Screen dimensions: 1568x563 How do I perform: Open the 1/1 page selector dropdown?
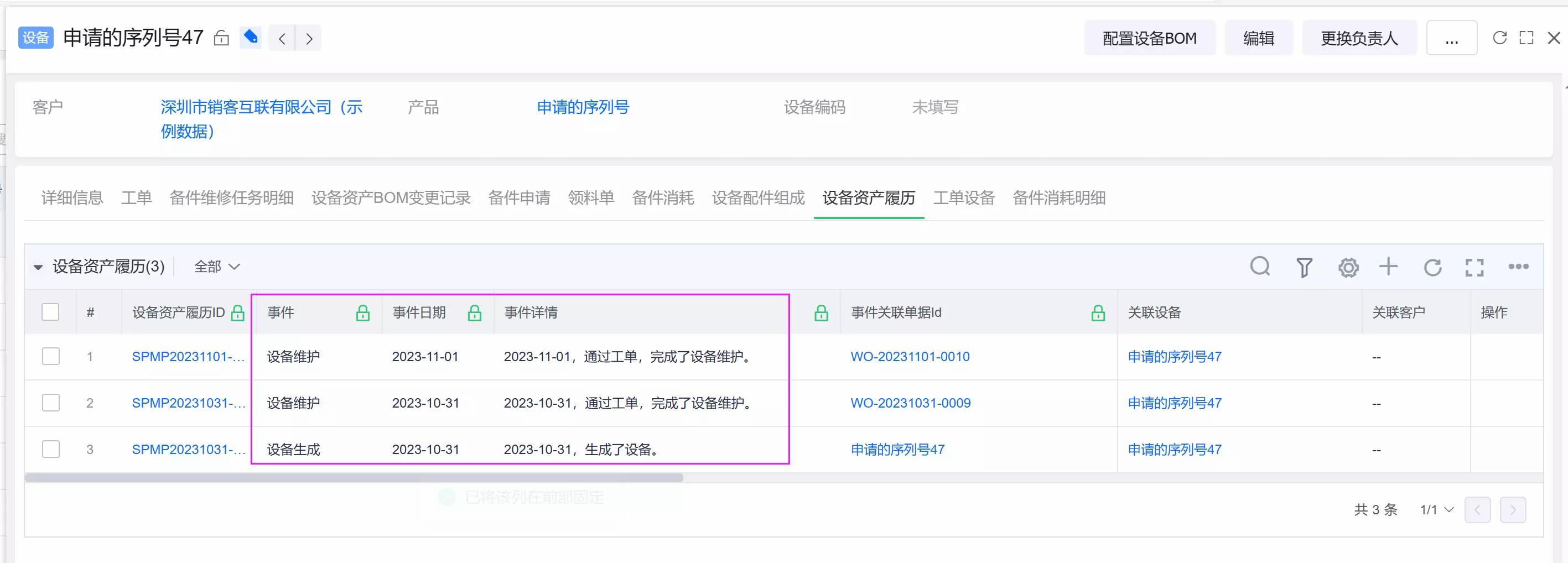point(1436,509)
